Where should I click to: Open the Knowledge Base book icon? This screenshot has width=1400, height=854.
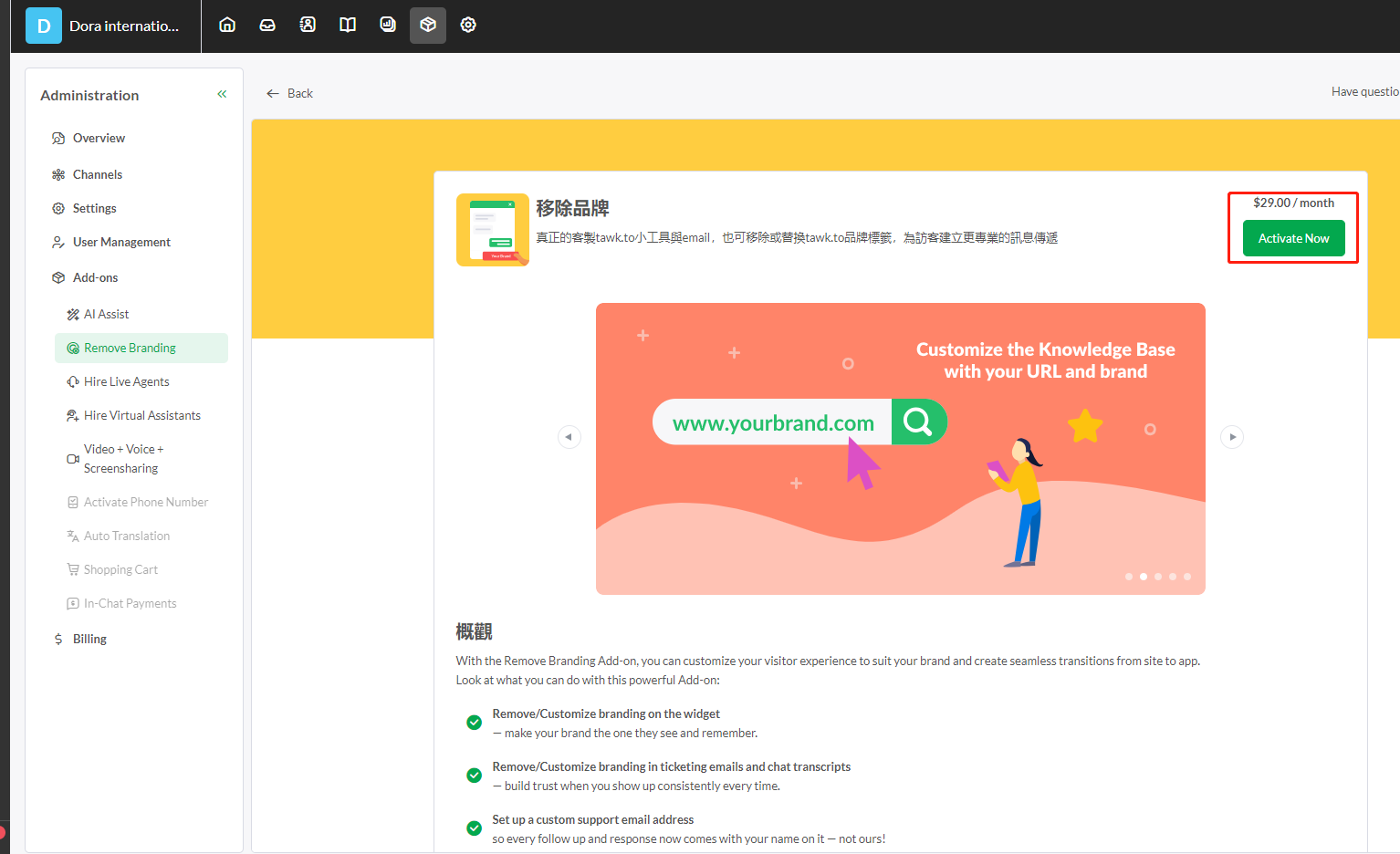[348, 25]
